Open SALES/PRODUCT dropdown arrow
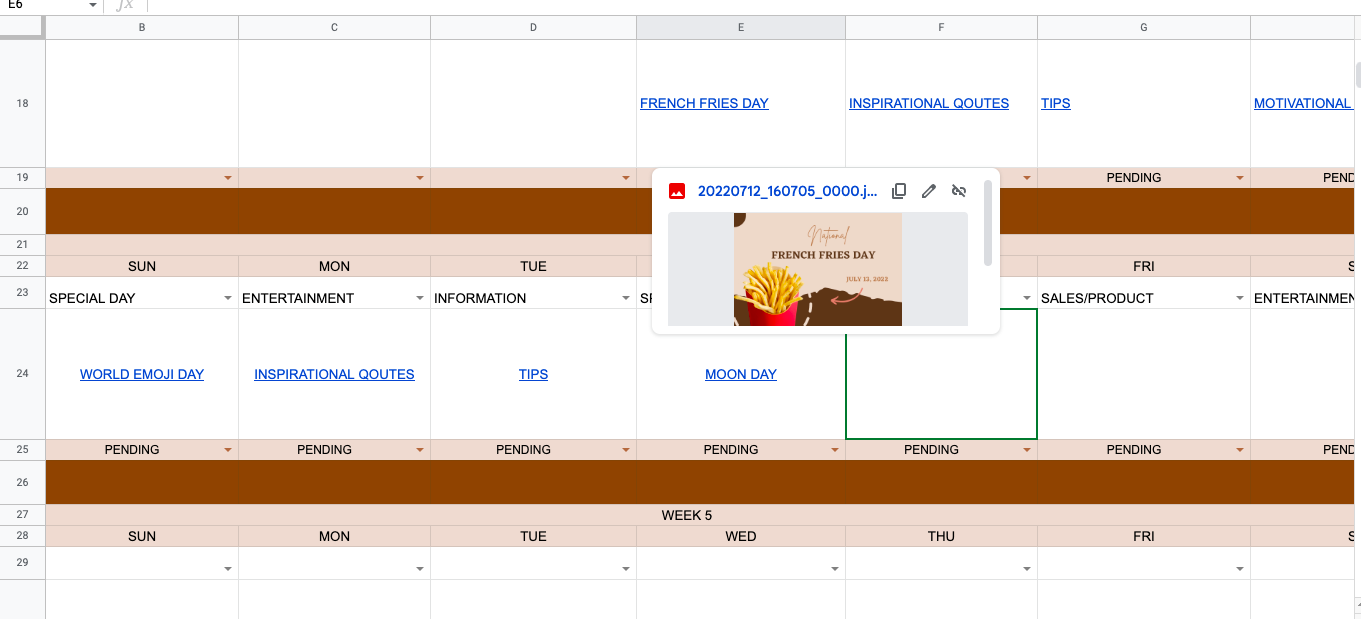Image resolution: width=1361 pixels, height=619 pixels. (1240, 298)
